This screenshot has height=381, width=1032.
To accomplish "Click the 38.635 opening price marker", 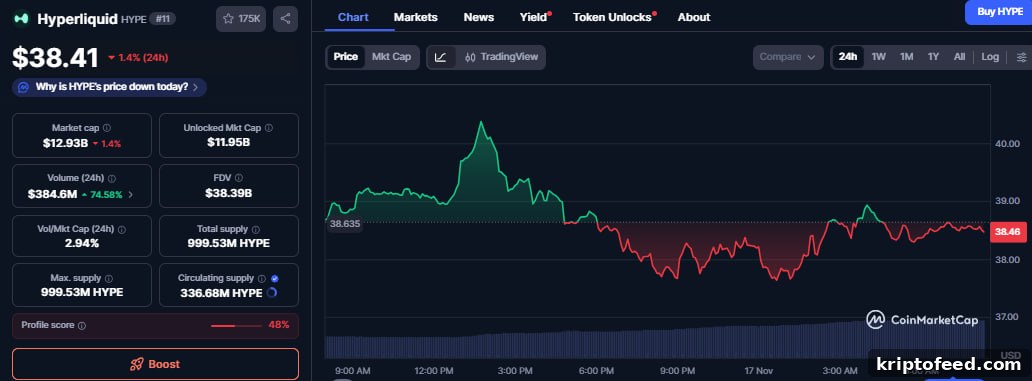I will tap(345, 224).
